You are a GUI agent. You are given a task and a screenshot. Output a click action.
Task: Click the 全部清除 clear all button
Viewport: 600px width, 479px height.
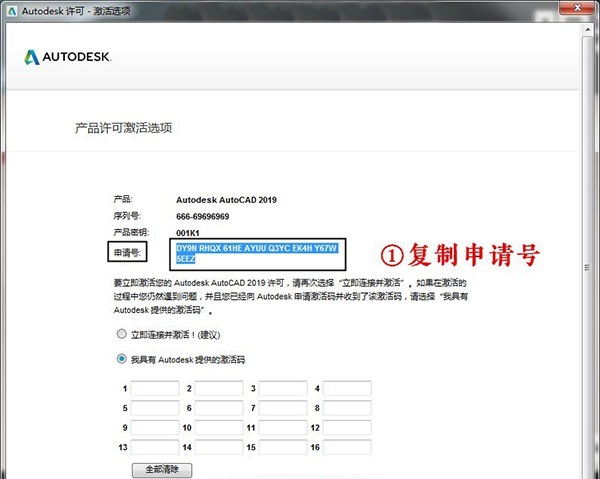(x=162, y=470)
